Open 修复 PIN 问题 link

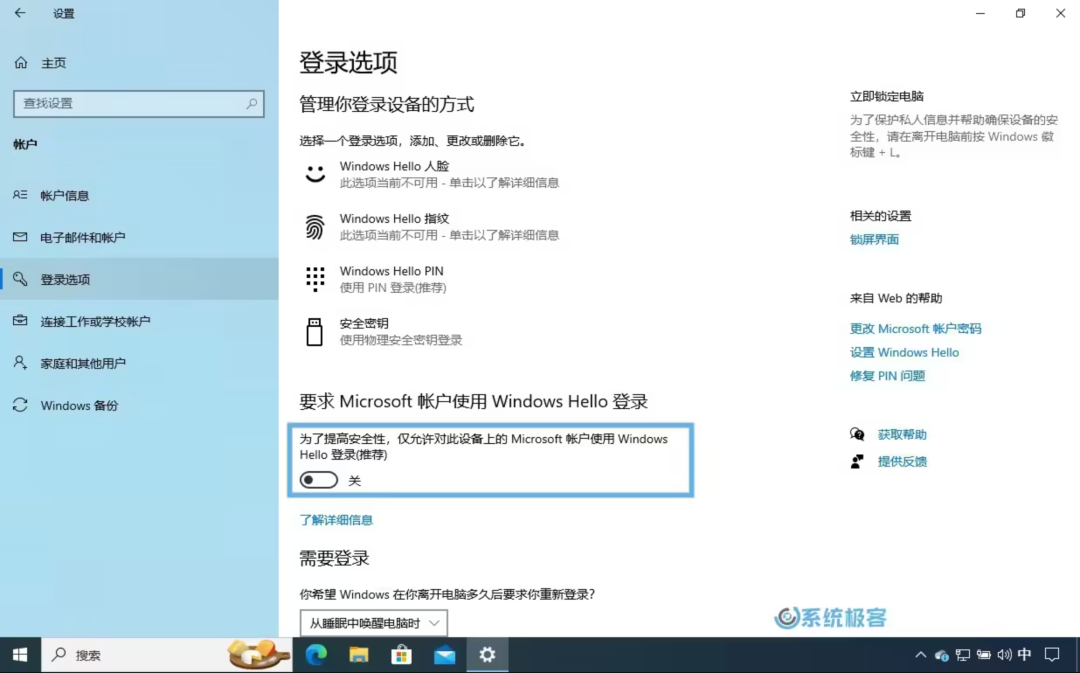click(887, 376)
